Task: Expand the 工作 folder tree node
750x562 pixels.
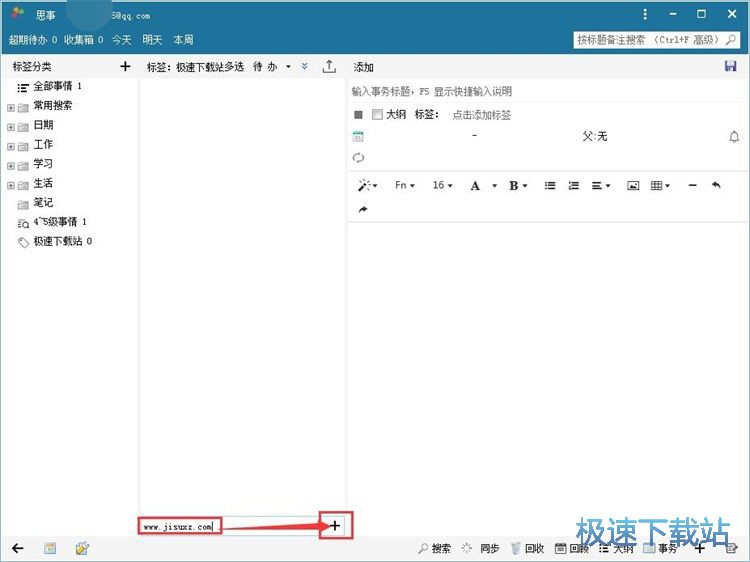Action: point(11,146)
